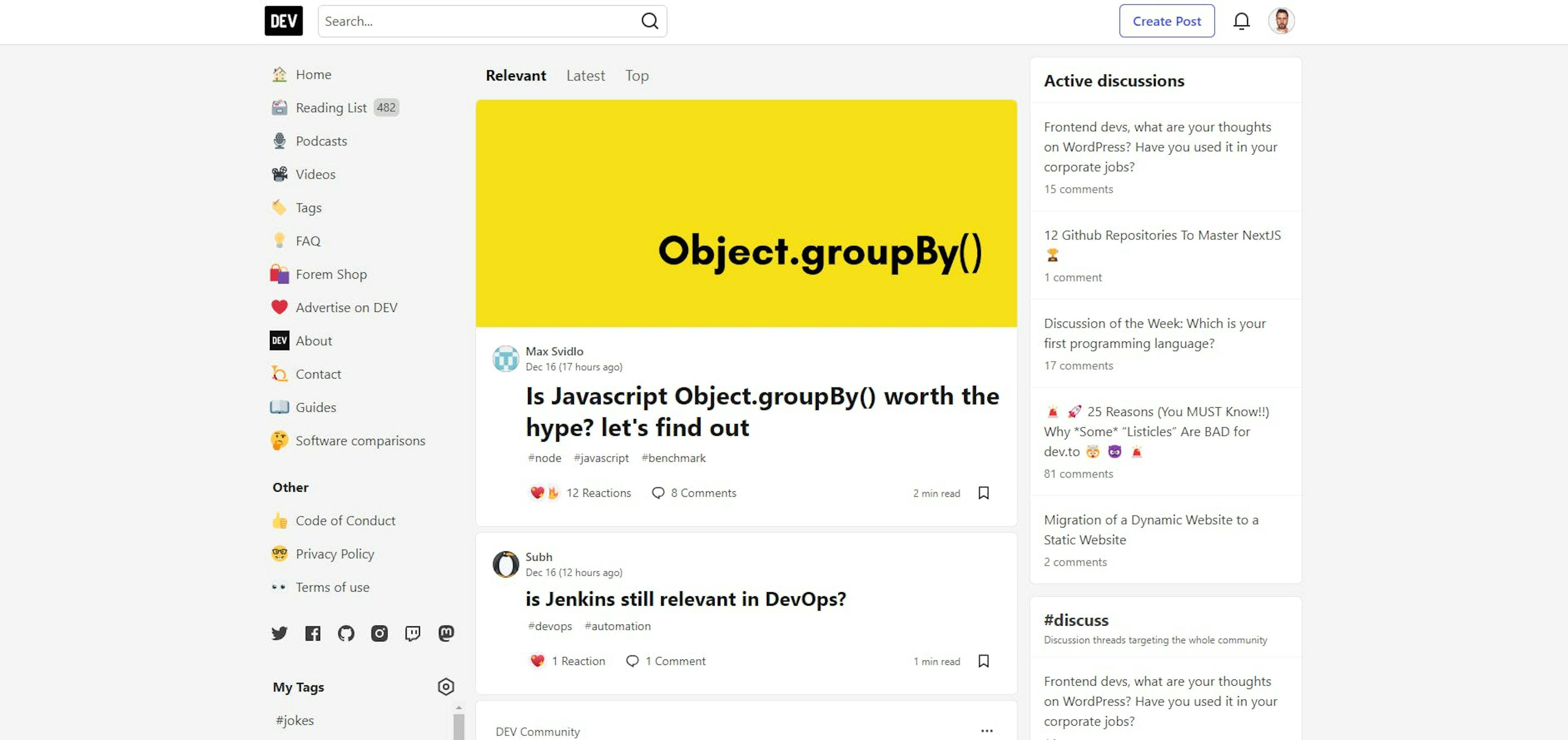Click Max Svidlo's avatar
The height and width of the screenshot is (740, 1568).
[505, 359]
